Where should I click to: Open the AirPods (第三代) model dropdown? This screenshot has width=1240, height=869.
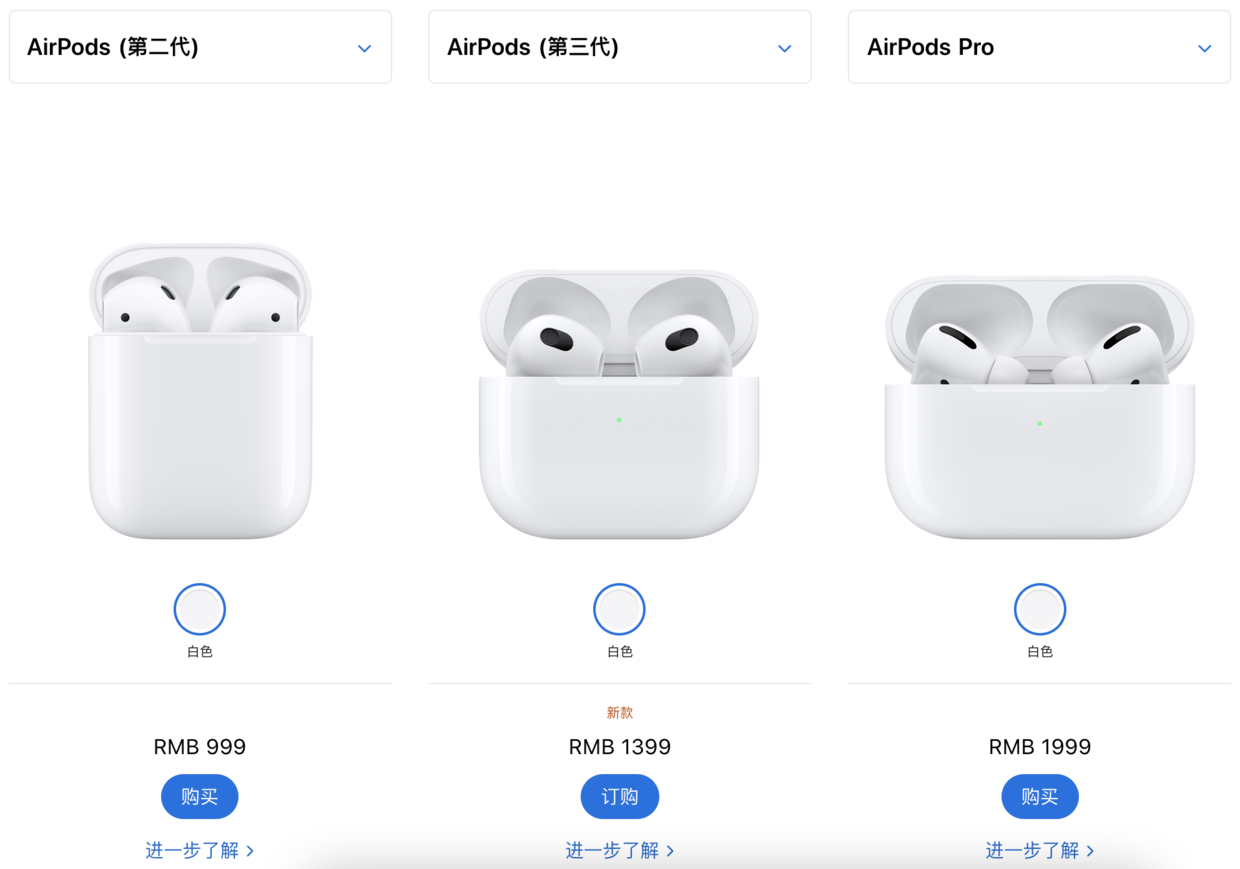coord(620,47)
